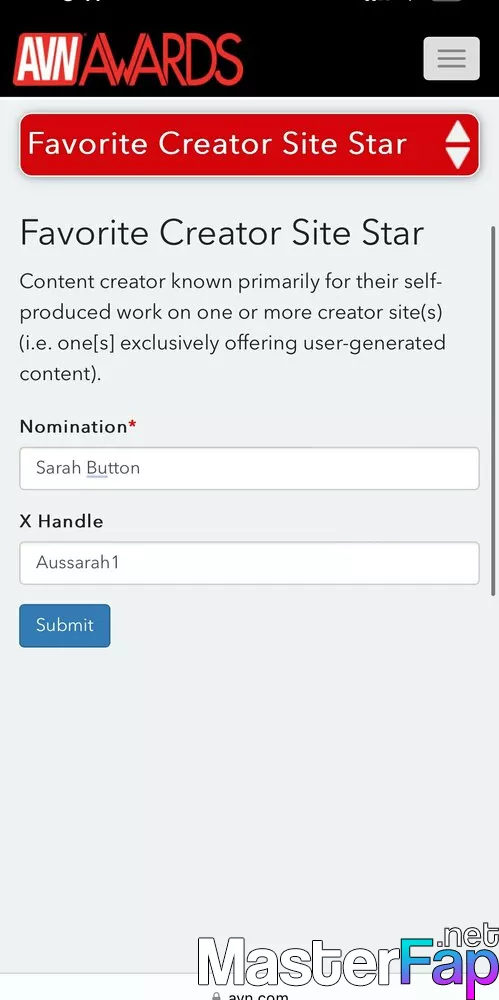Open the hamburger navigation menu
499x1000 pixels.
tap(451, 58)
